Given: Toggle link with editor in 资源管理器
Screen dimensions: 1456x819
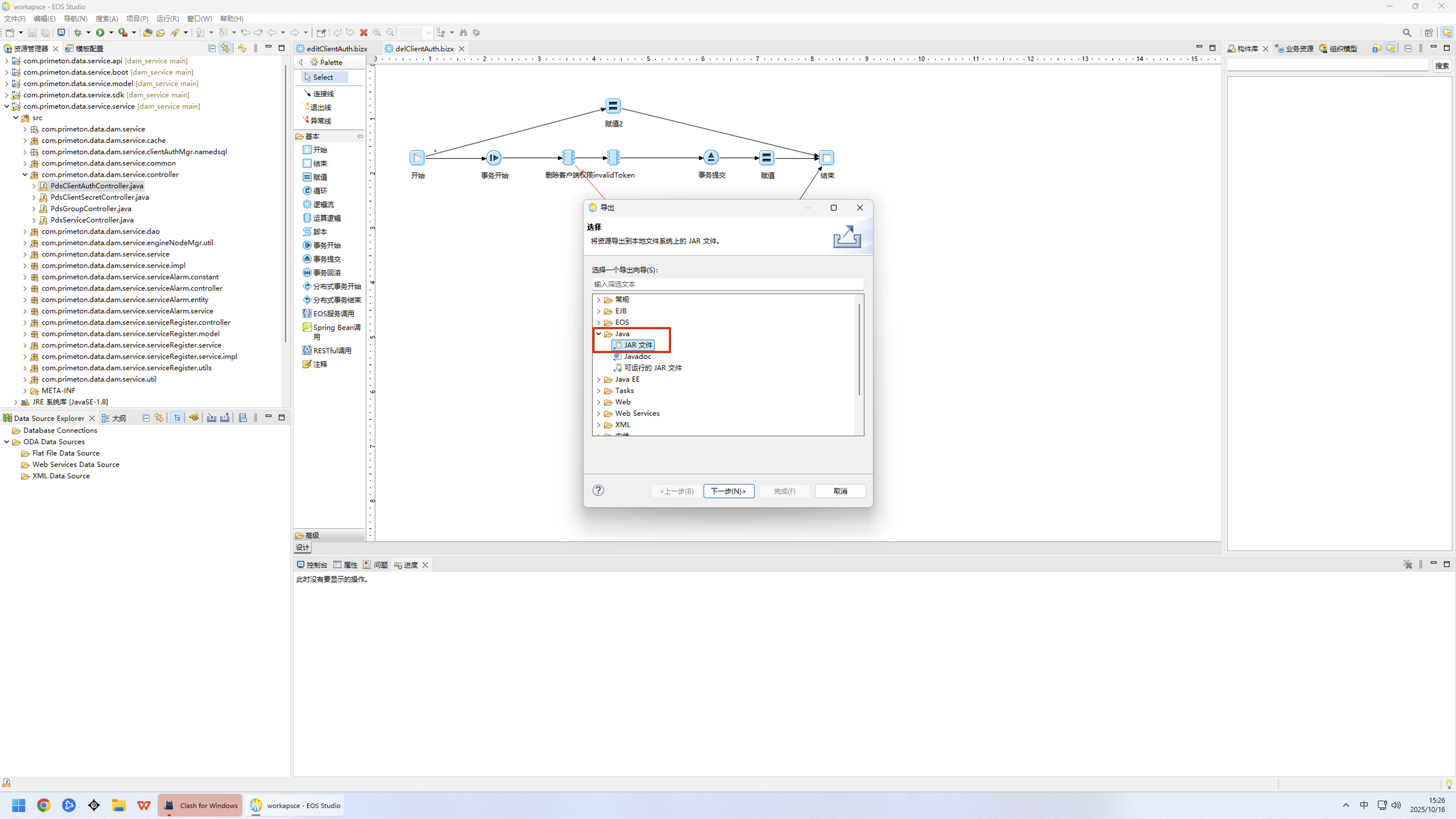Looking at the screenshot, I should (225, 49).
